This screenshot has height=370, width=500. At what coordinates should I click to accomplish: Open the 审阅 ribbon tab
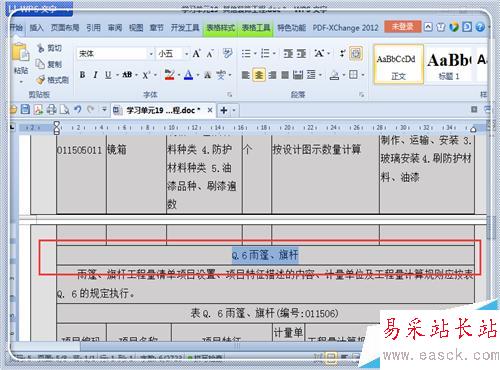coord(115,28)
